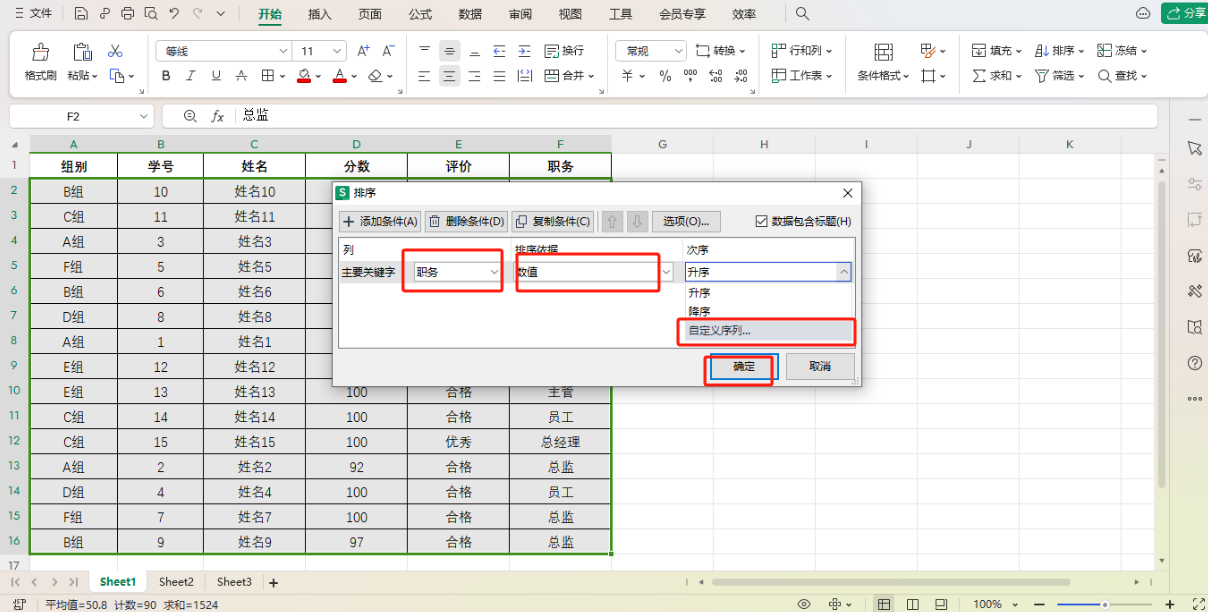This screenshot has height=612, width=1208.
Task: Click the thousands separator icon
Action: click(690, 76)
